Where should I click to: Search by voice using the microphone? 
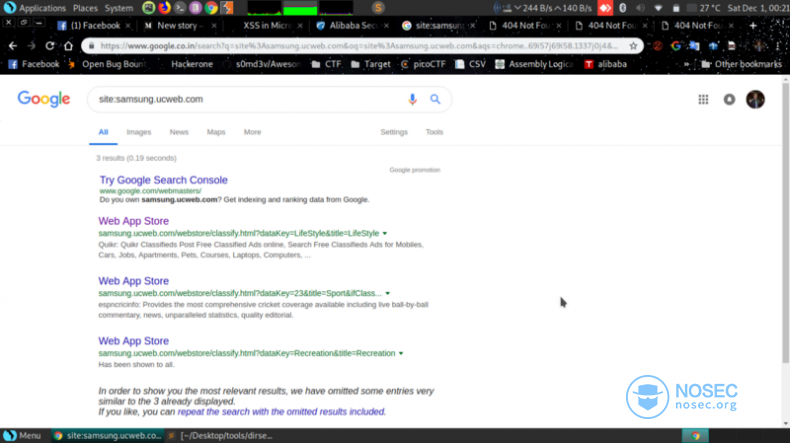412,99
